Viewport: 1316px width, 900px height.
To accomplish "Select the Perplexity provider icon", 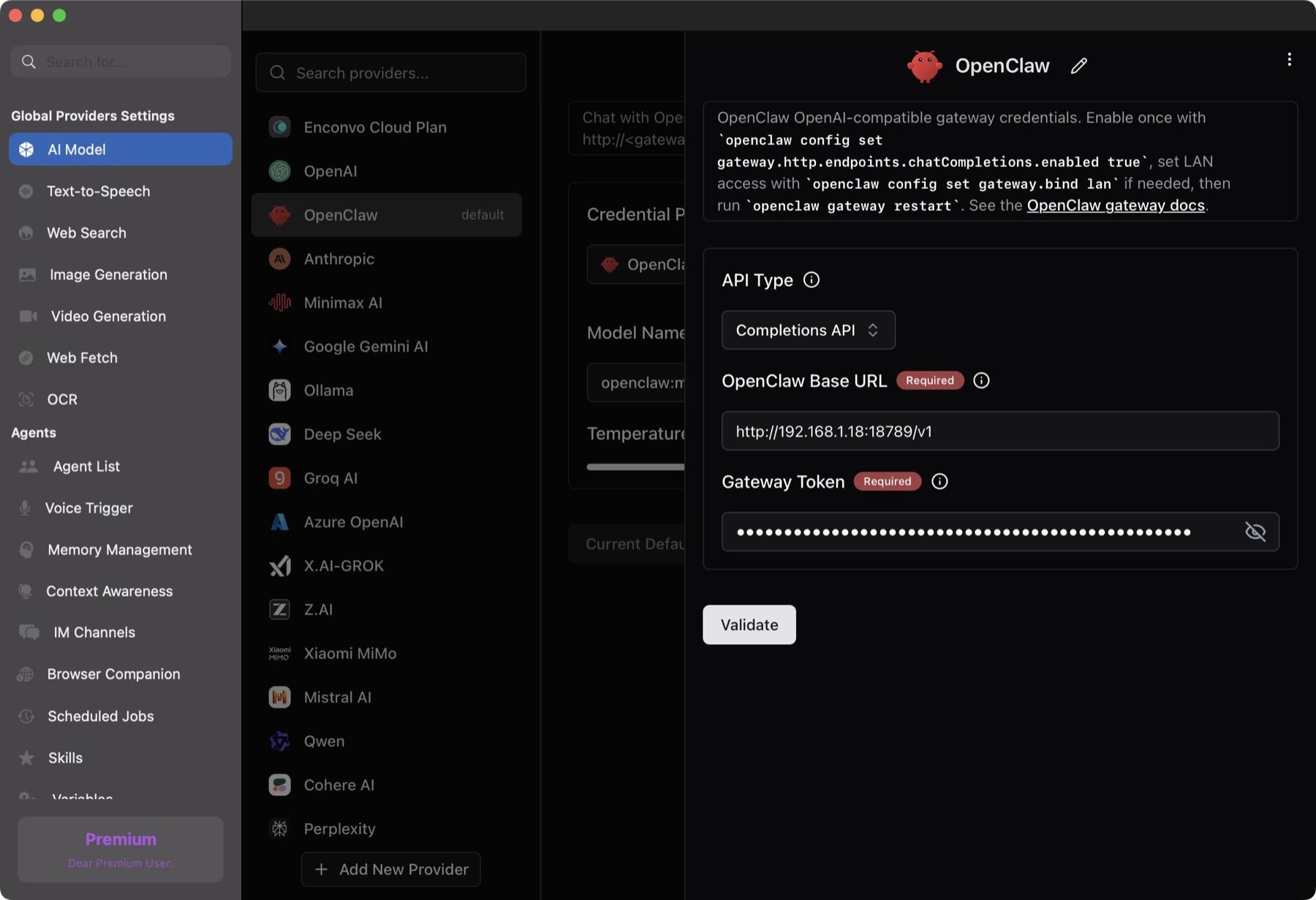I will click(x=279, y=828).
